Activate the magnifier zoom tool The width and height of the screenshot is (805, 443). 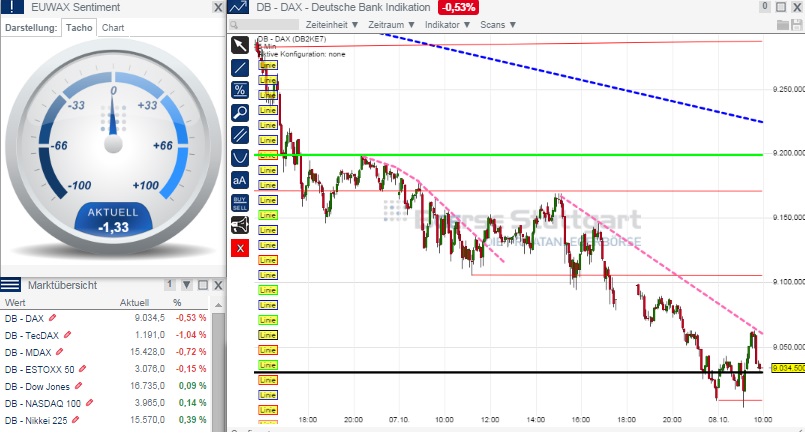click(240, 112)
